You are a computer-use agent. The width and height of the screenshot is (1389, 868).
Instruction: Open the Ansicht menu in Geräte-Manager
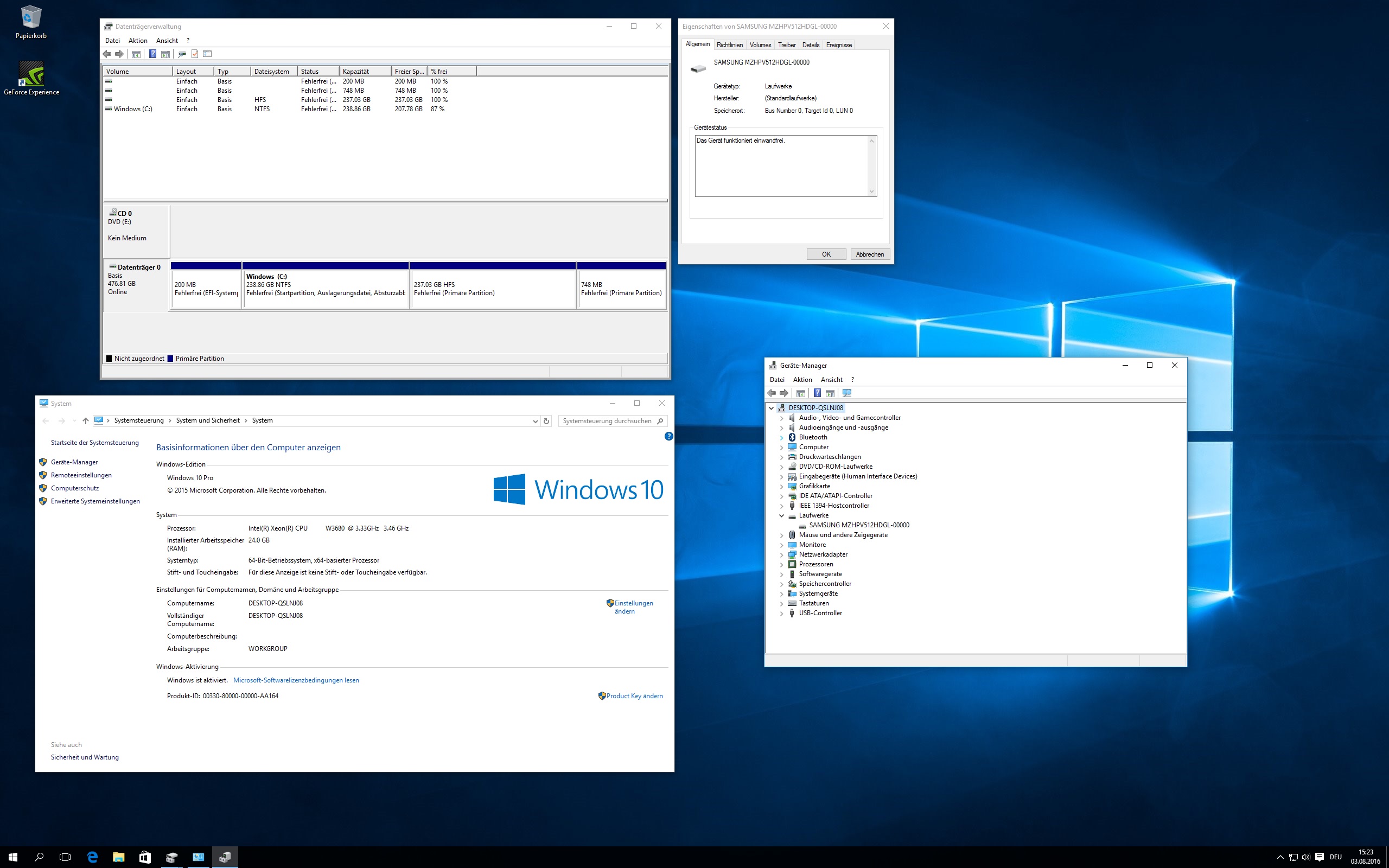pyautogui.click(x=831, y=379)
